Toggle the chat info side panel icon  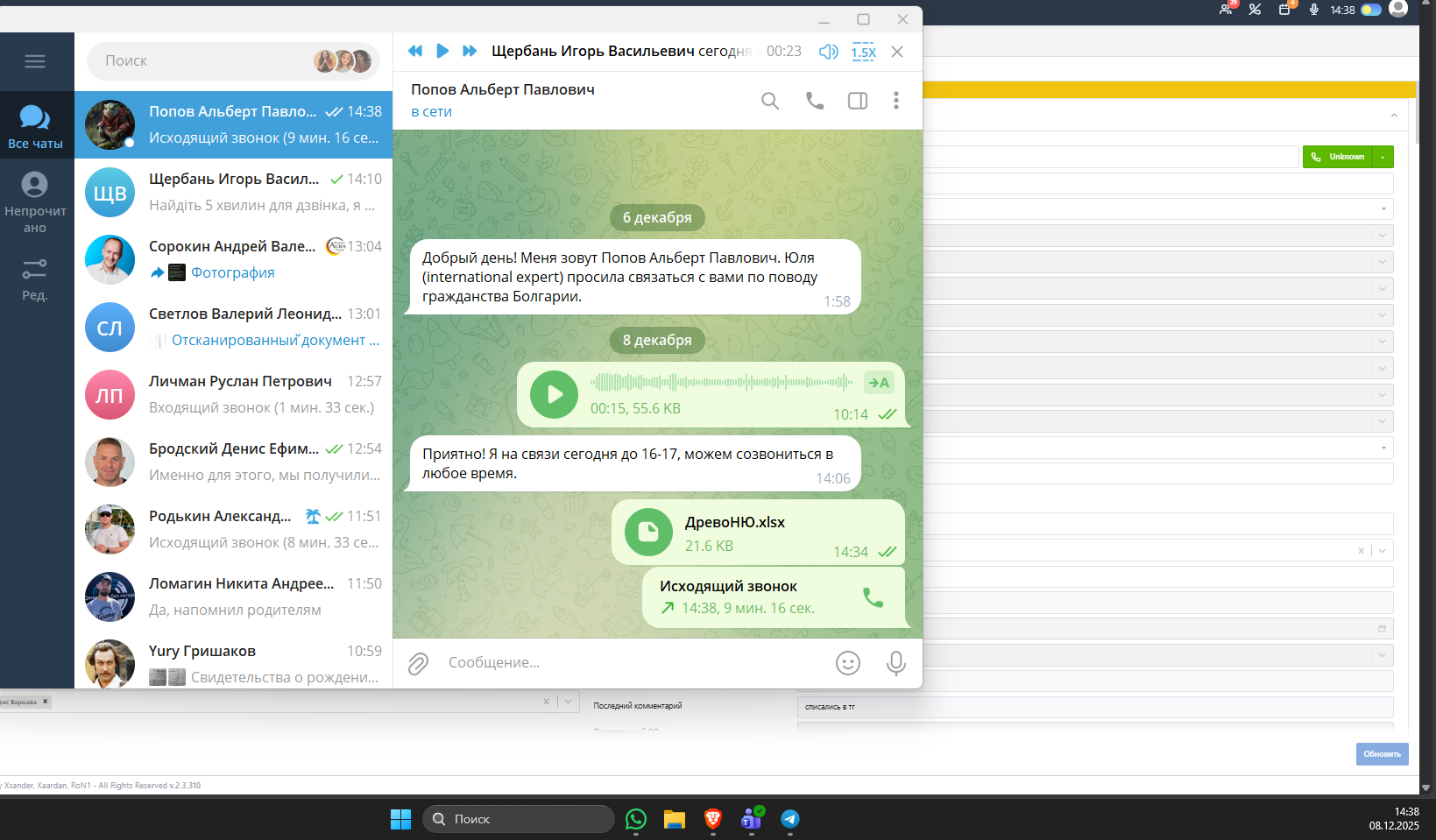[x=858, y=101]
